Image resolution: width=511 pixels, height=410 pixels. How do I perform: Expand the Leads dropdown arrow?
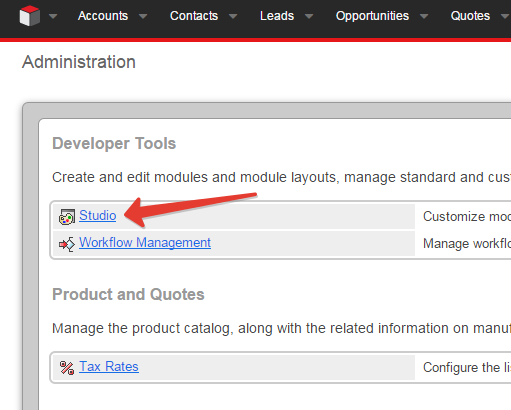[309, 16]
